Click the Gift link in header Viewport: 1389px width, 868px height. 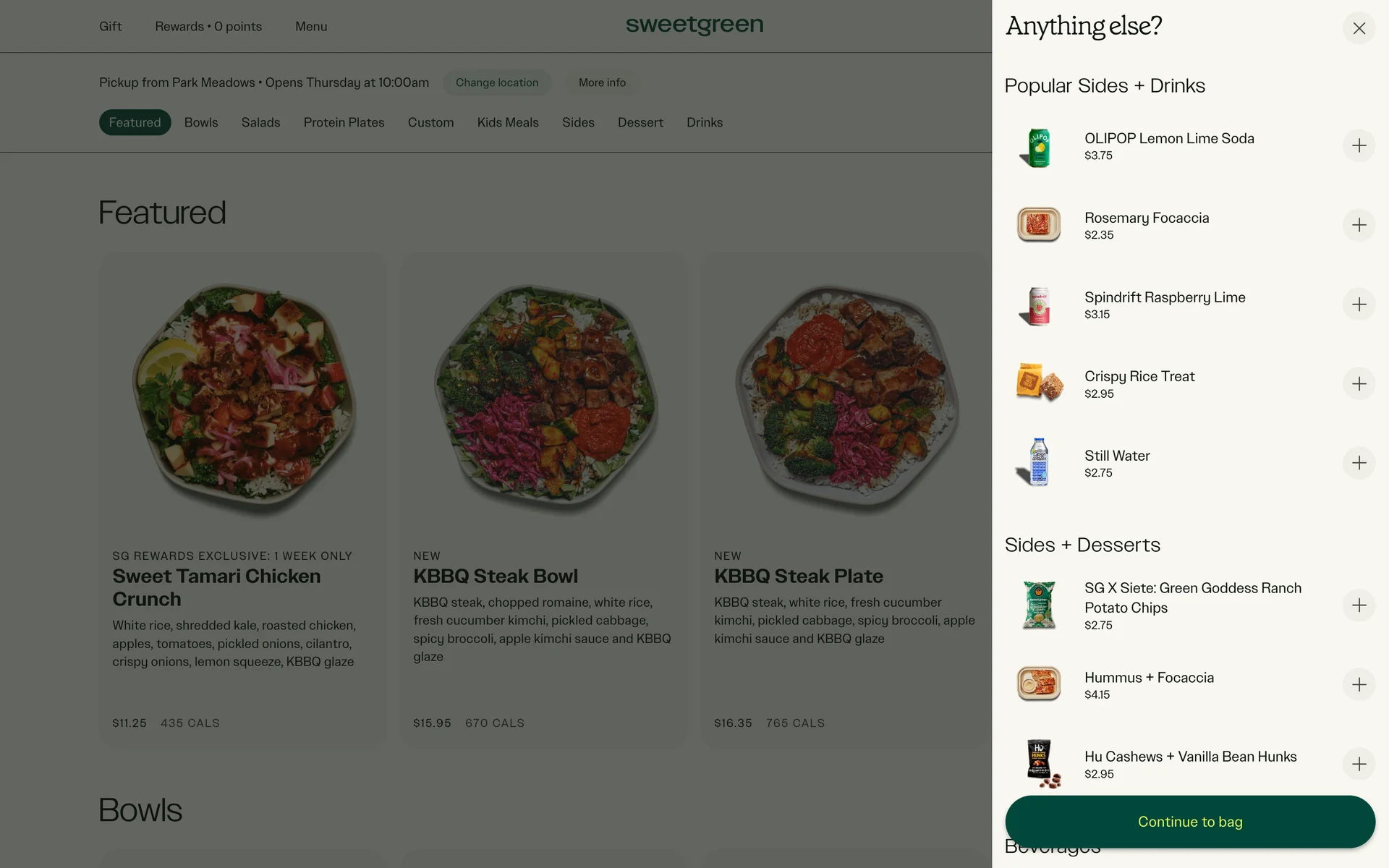(110, 27)
